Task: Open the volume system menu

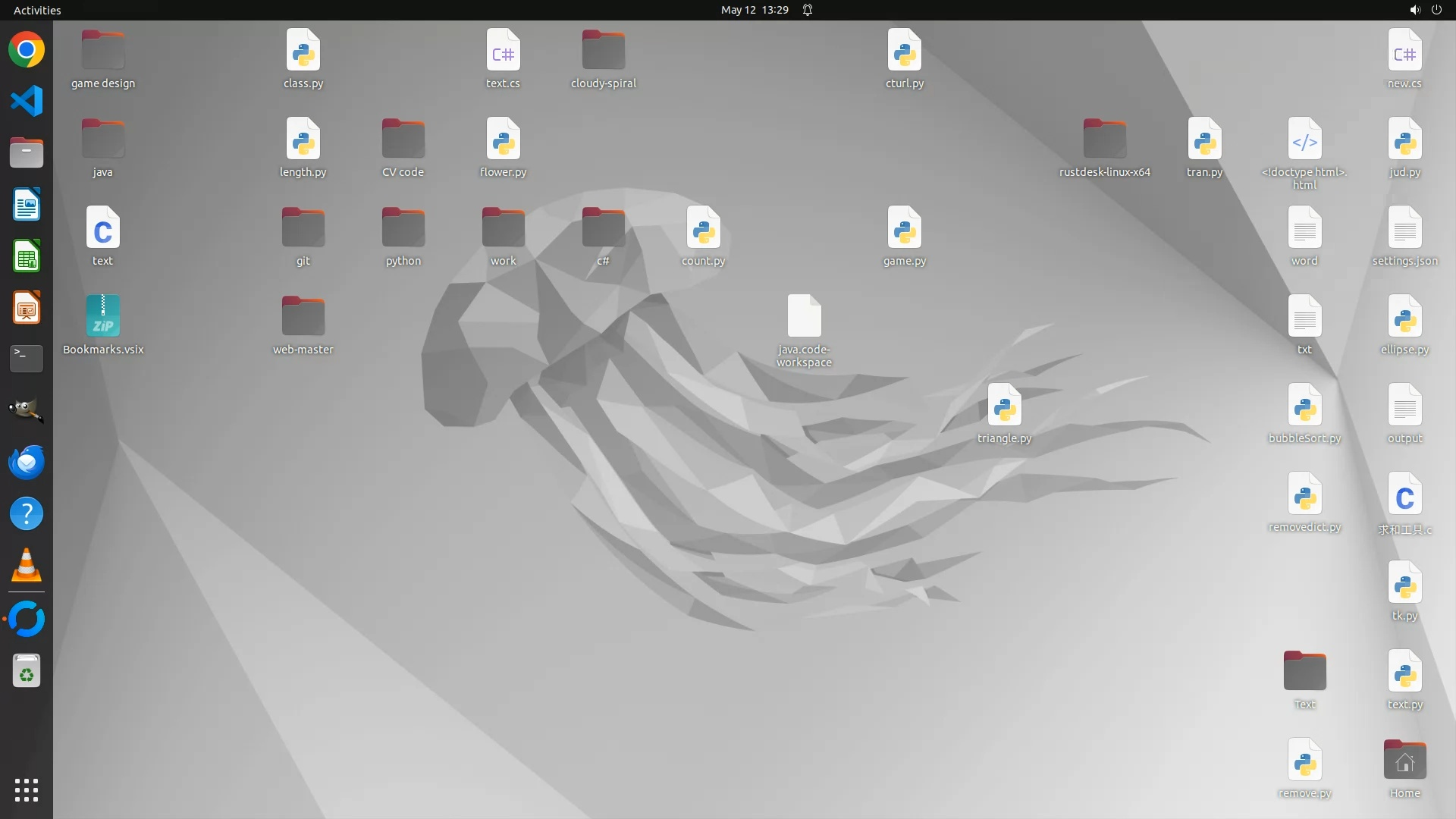Action: (1414, 10)
